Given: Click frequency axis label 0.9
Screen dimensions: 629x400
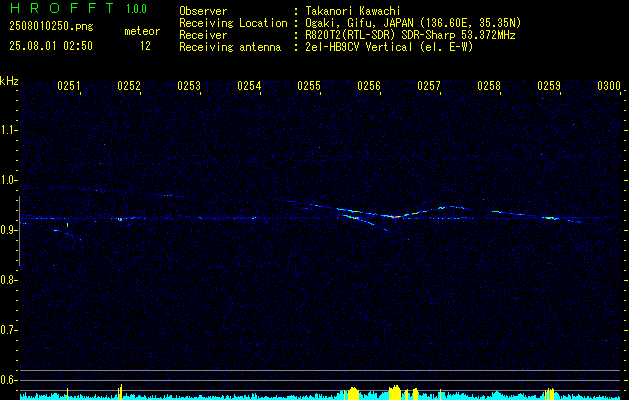Looking at the screenshot, I should (8, 230).
